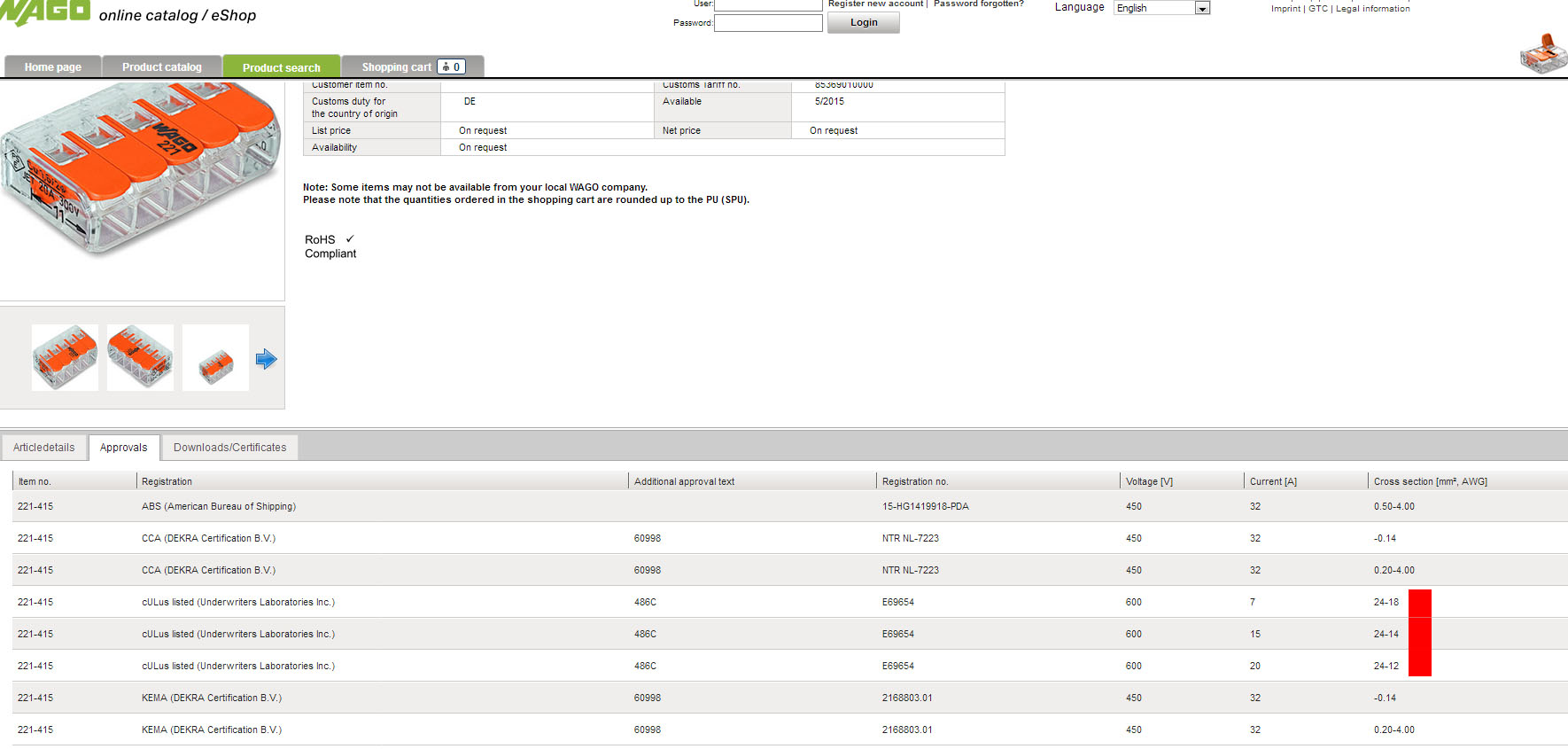Follow the Register new account link
The height and width of the screenshot is (749, 1568).
[876, 4]
